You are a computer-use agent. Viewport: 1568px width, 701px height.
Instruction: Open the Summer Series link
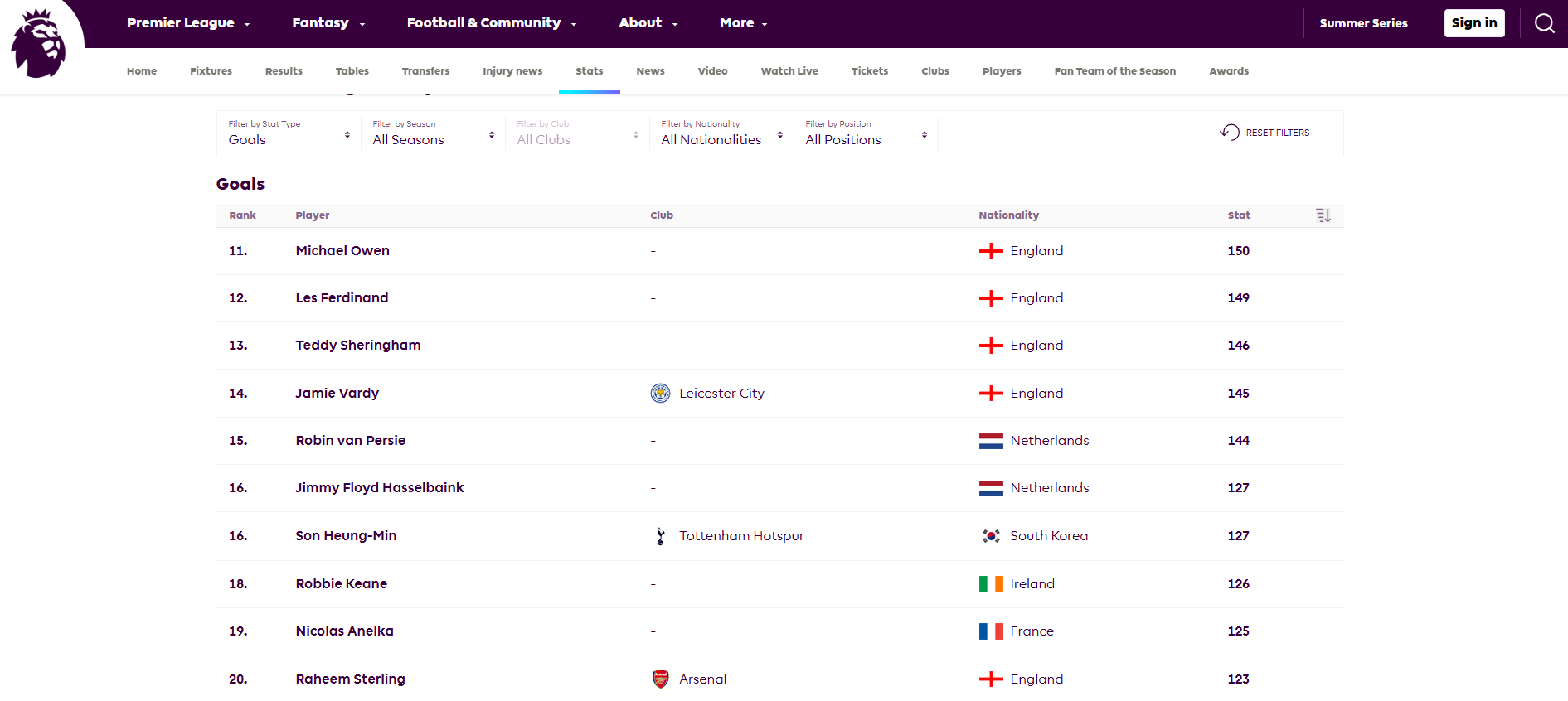pyautogui.click(x=1363, y=23)
